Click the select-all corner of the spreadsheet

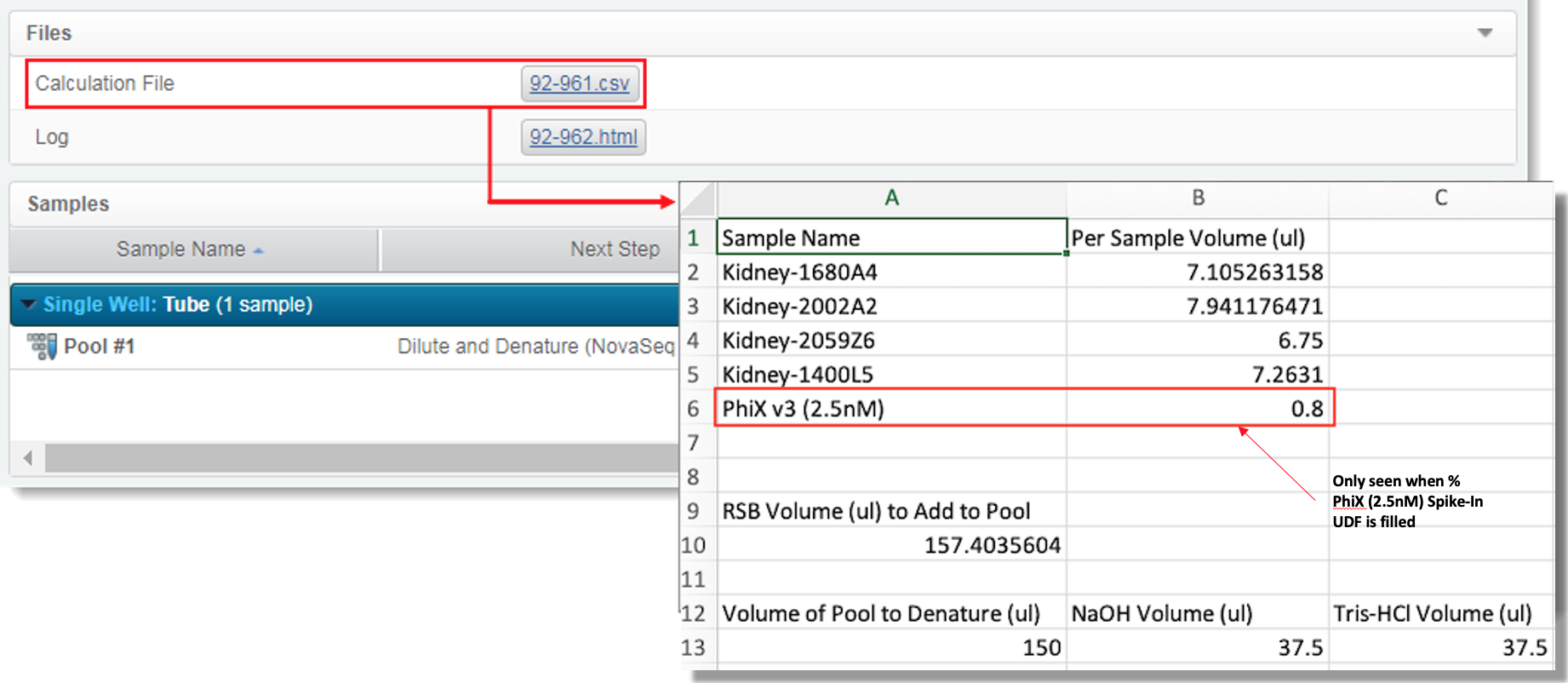pyautogui.click(x=699, y=201)
